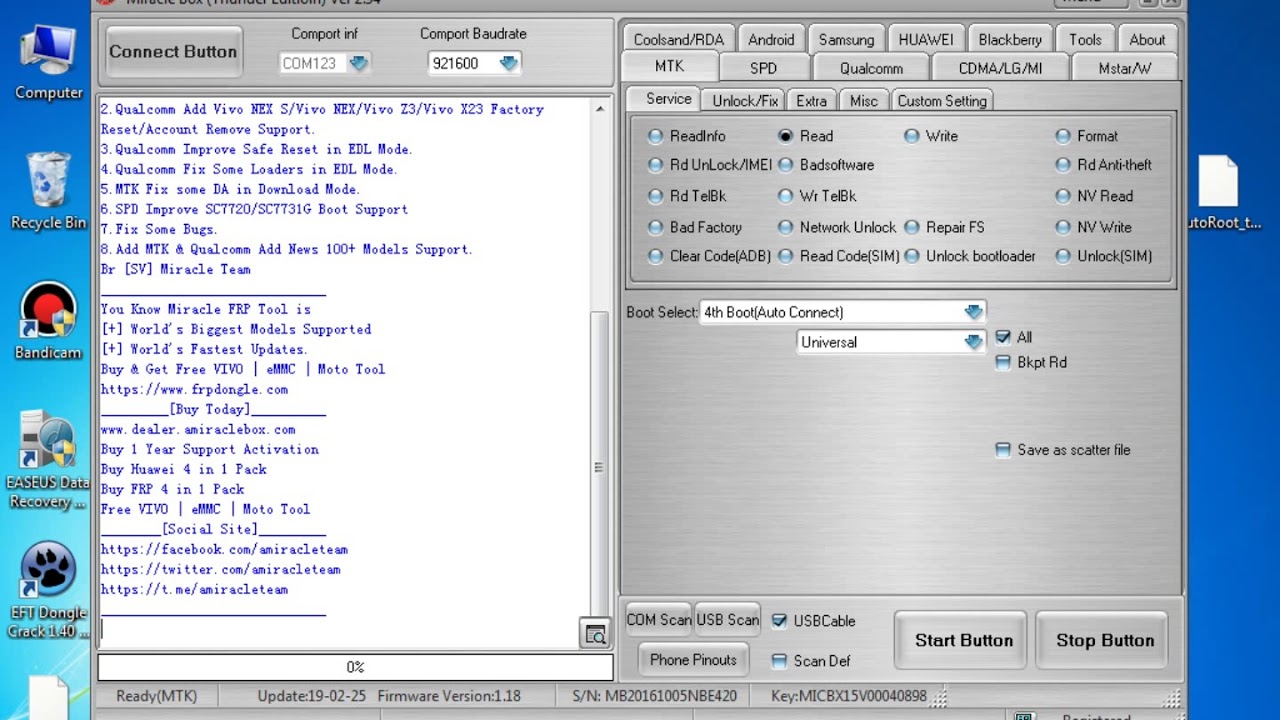Image resolution: width=1280 pixels, height=720 pixels.
Task: Click the S/N: MB20161005NBE420 status text
Action: pos(654,696)
